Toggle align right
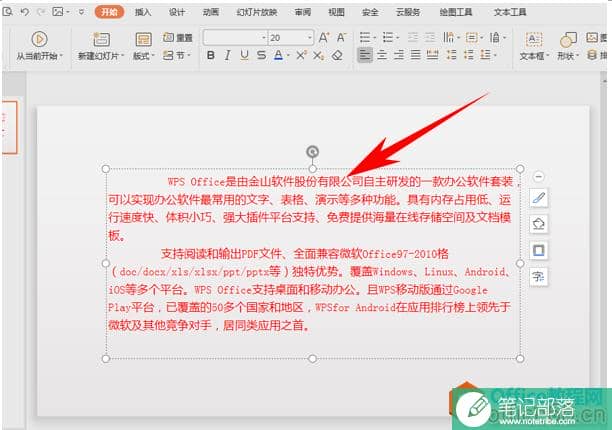The height and width of the screenshot is (430, 612). tap(399, 55)
